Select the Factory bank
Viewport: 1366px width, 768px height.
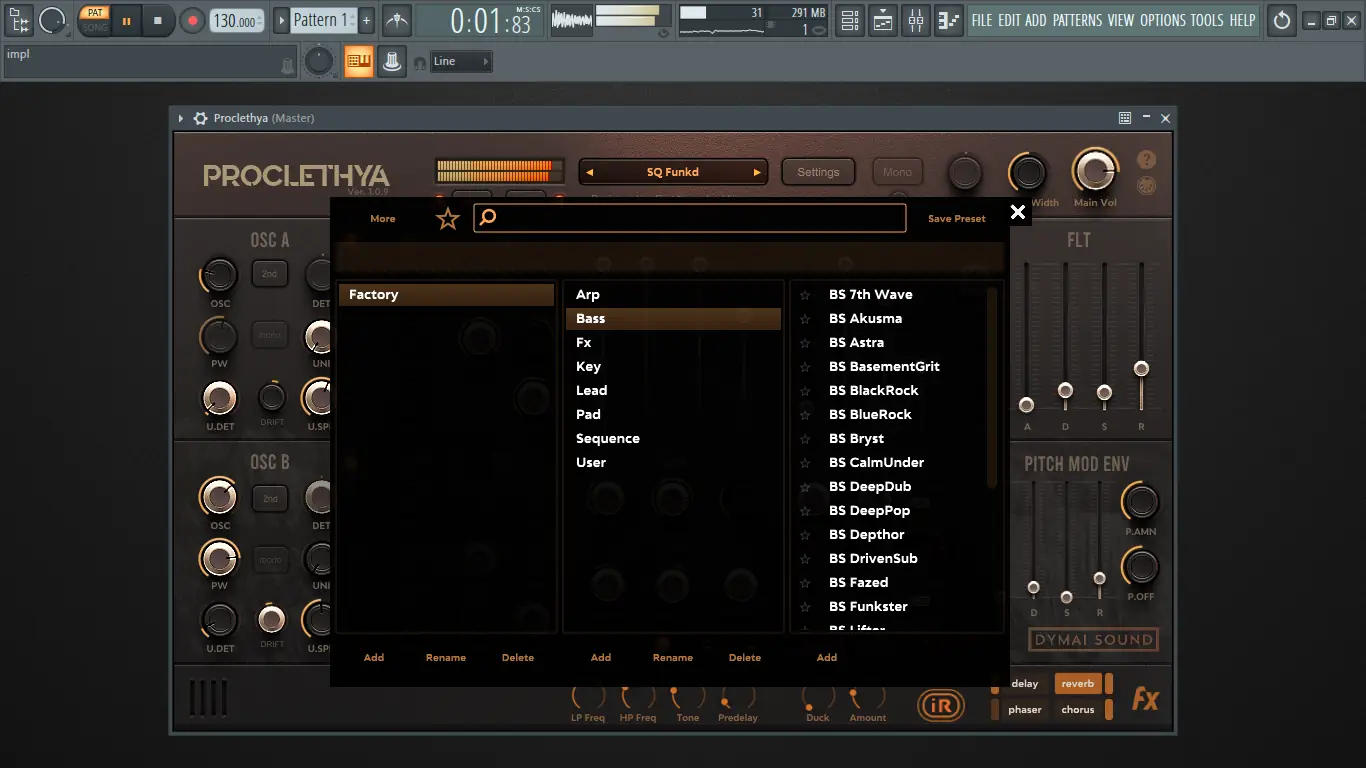[x=446, y=295]
